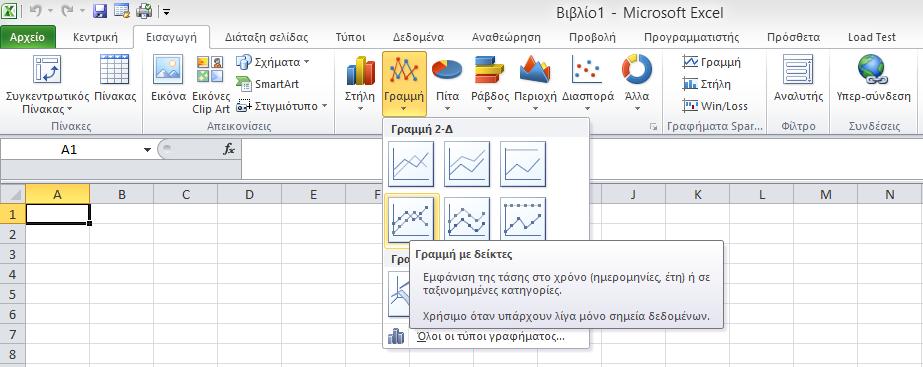This screenshot has height=367, width=923.
Task: Insert an Αναλυτής slicer
Action: coord(798,78)
